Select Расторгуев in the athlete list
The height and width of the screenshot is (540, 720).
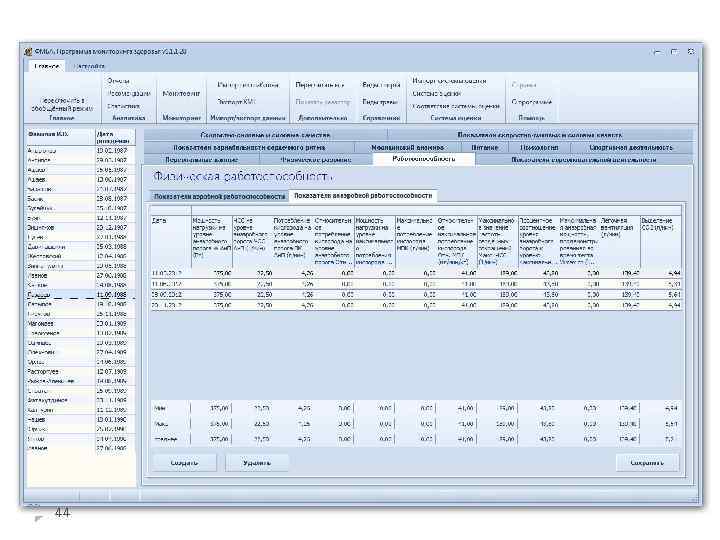point(80,371)
